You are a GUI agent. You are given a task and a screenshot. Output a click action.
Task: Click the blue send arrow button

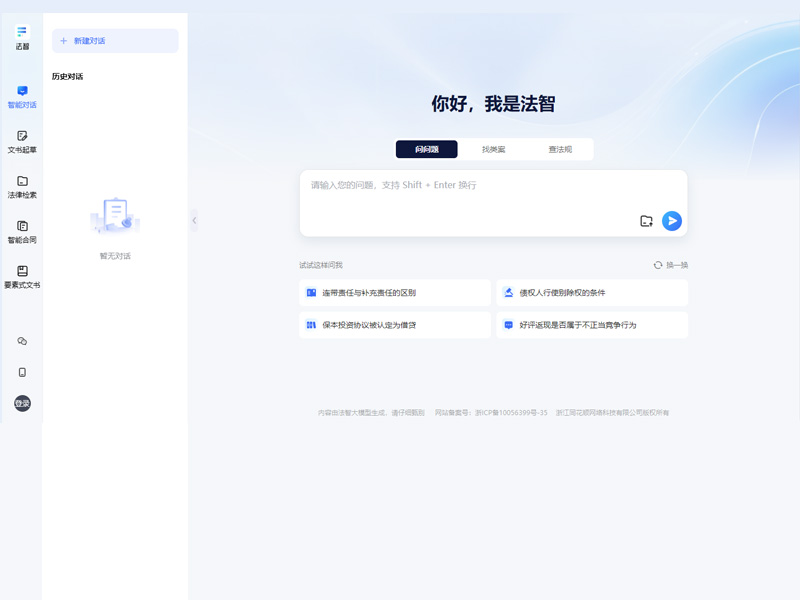672,220
